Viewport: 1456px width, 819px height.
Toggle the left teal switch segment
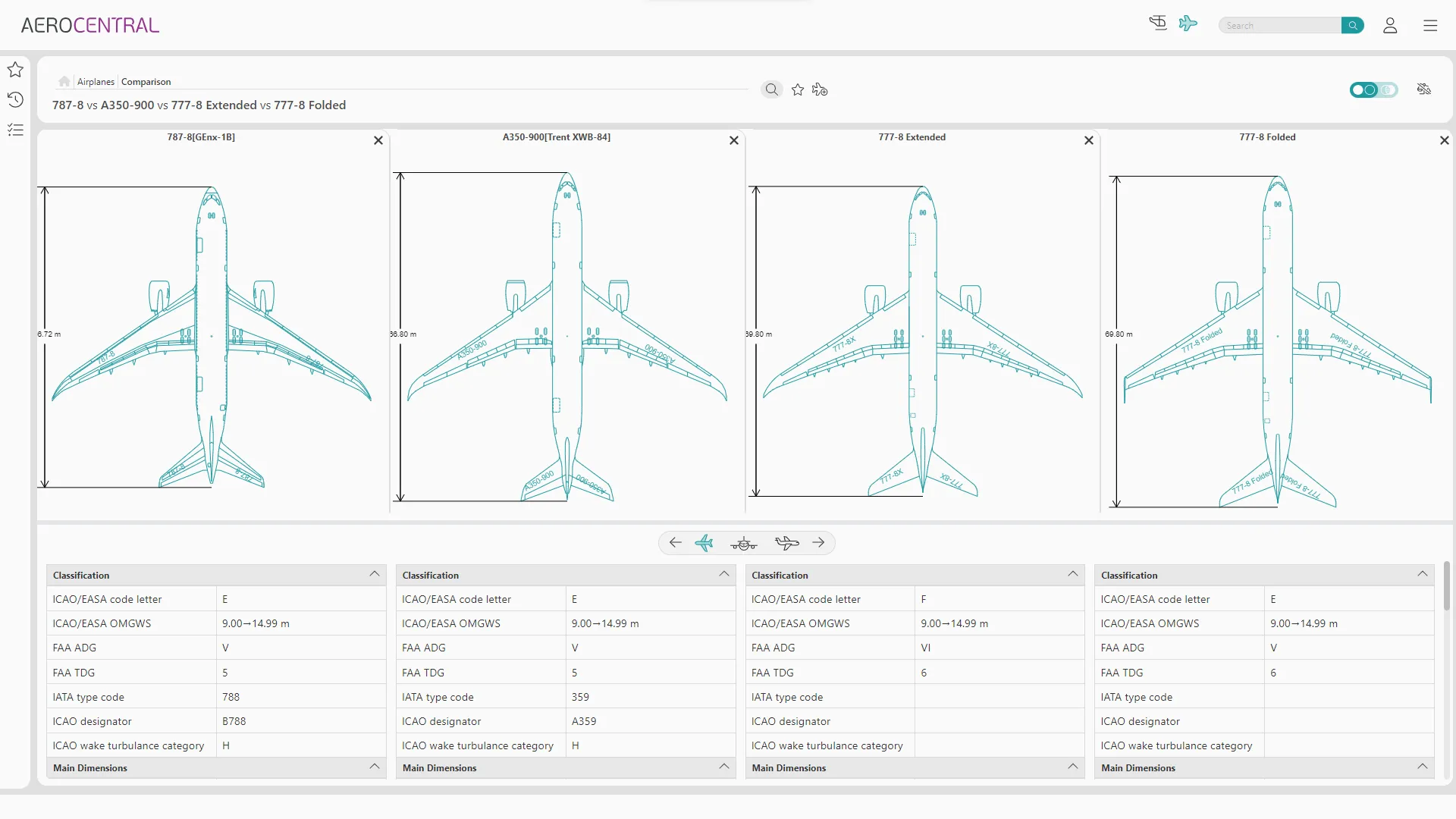point(1363,89)
